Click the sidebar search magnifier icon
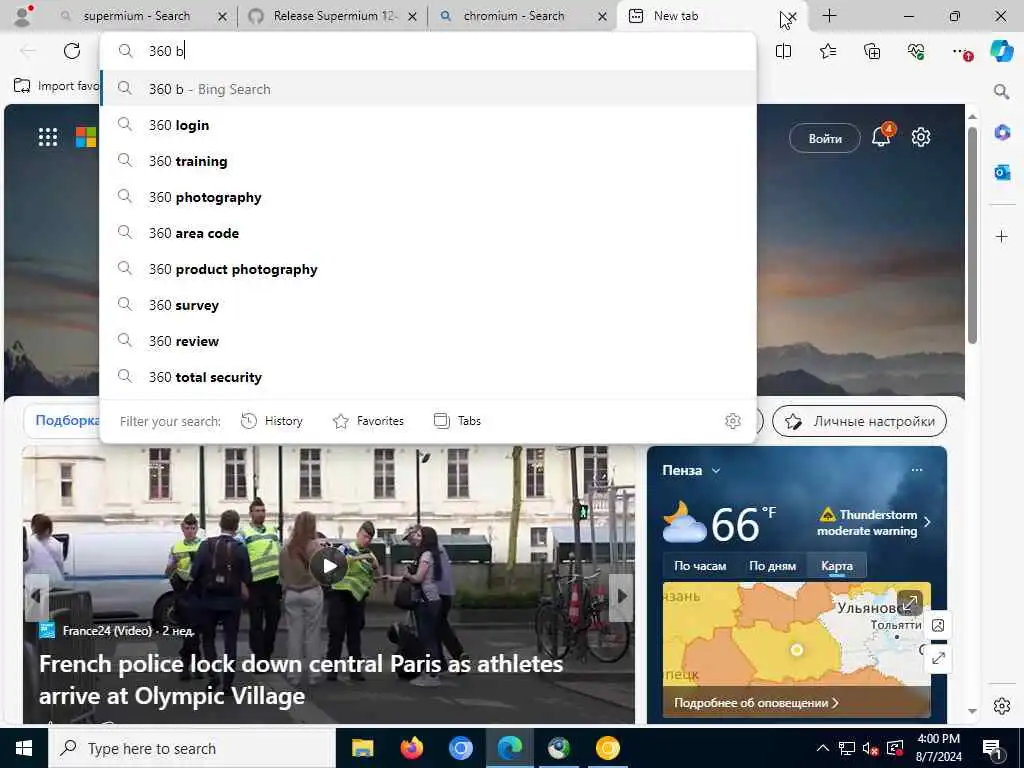The image size is (1024, 768). tap(1001, 91)
